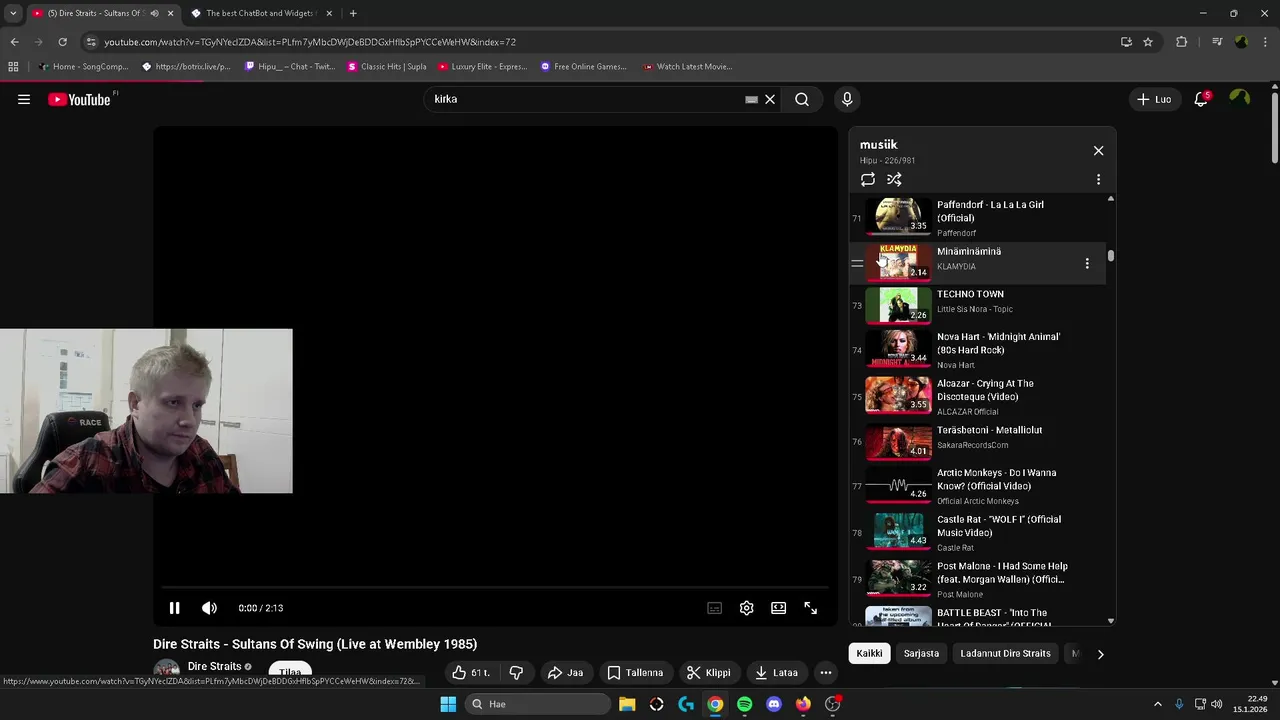Play Castle Rat WOLF I video
This screenshot has width=1280, height=720.
978,532
